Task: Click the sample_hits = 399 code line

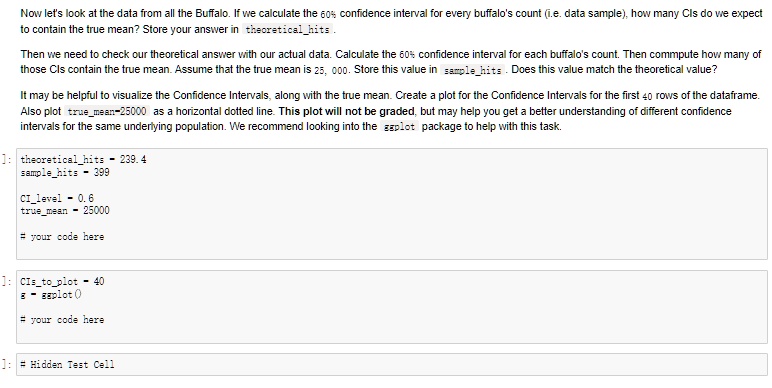Action: pyautogui.click(x=65, y=172)
